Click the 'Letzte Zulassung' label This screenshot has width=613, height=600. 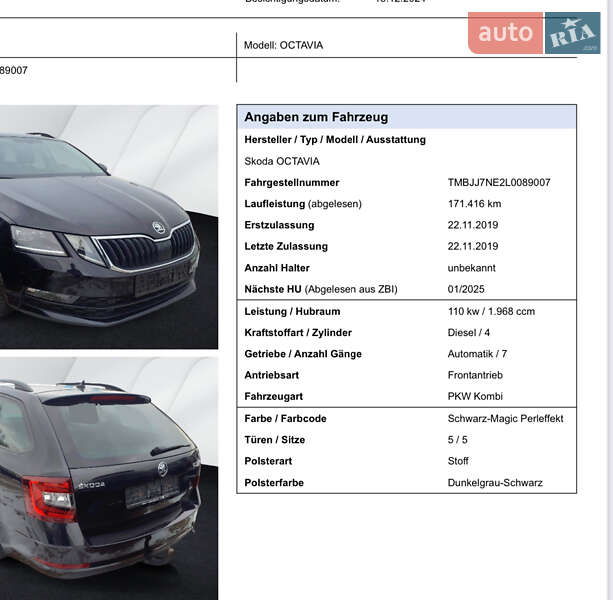[x=286, y=246]
